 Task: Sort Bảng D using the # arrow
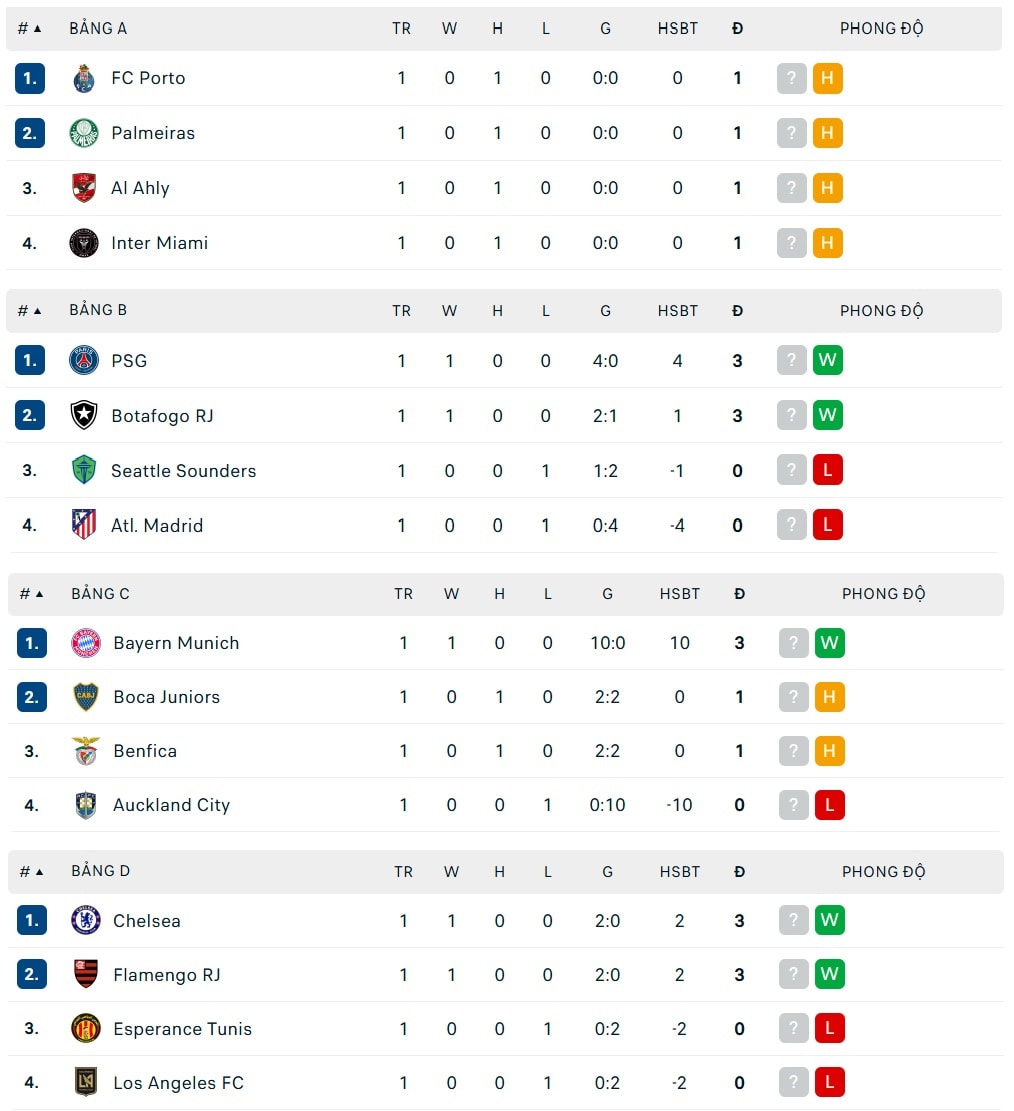tap(40, 872)
